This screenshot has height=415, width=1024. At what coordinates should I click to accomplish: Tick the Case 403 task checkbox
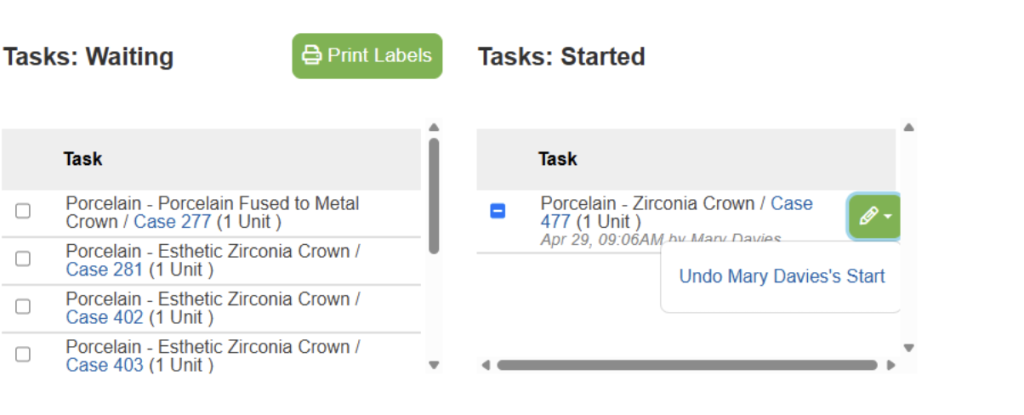tap(23, 354)
